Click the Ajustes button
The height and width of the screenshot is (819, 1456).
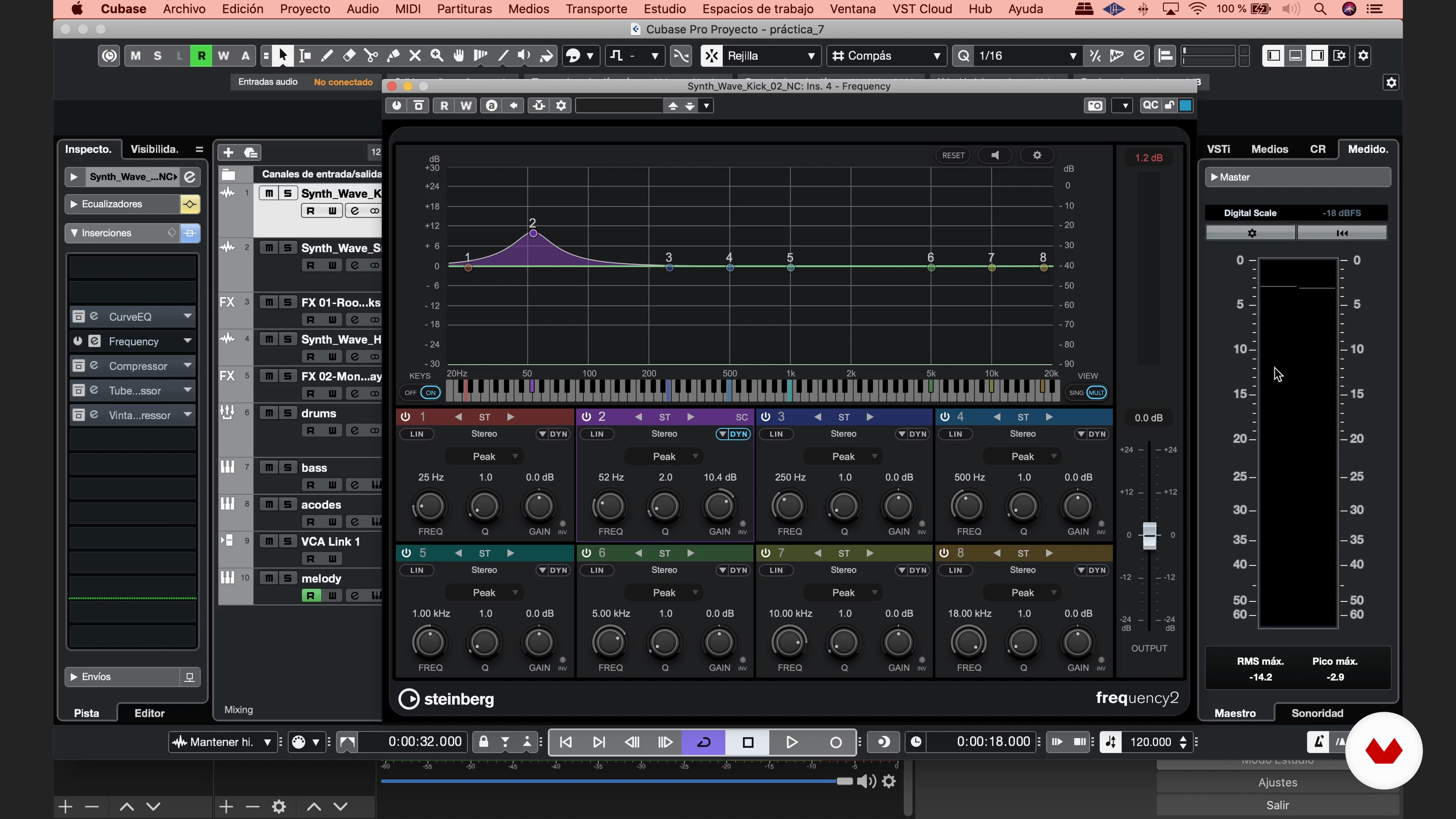[x=1277, y=782]
